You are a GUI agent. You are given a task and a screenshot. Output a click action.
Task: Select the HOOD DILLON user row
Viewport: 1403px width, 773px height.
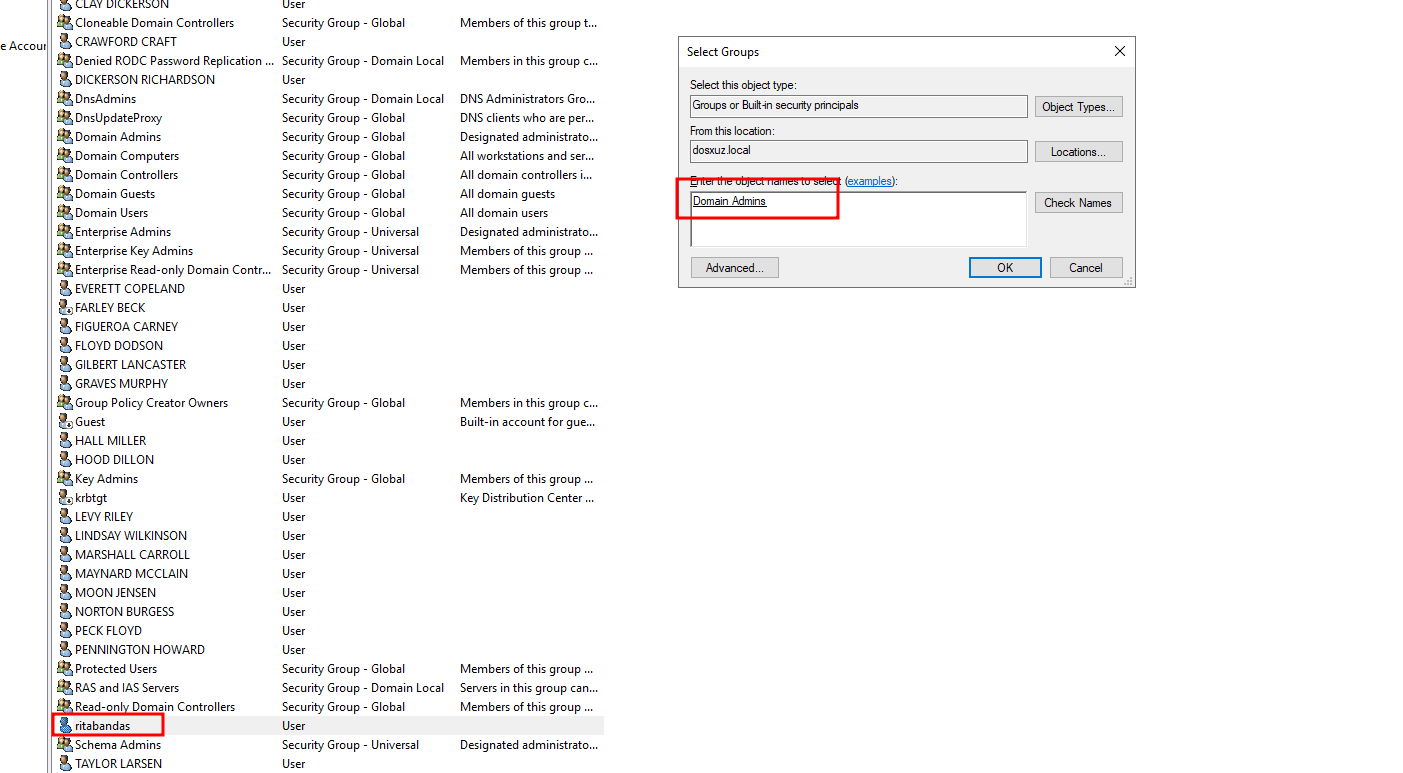(114, 460)
